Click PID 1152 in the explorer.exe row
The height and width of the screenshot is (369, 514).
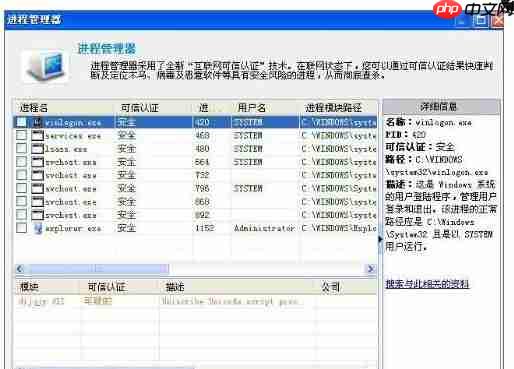click(205, 228)
